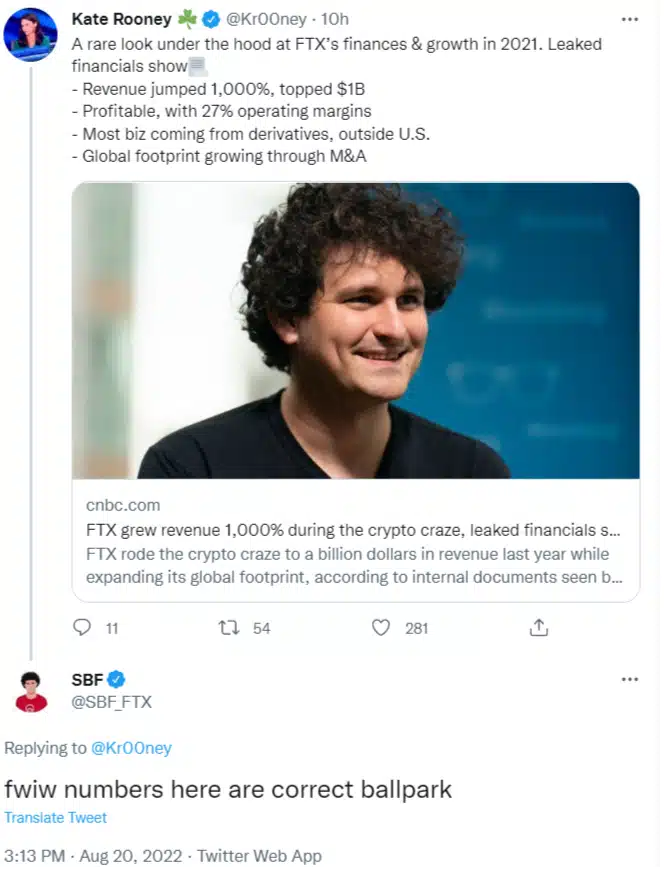Open SBF's profile avatar

coord(31,692)
